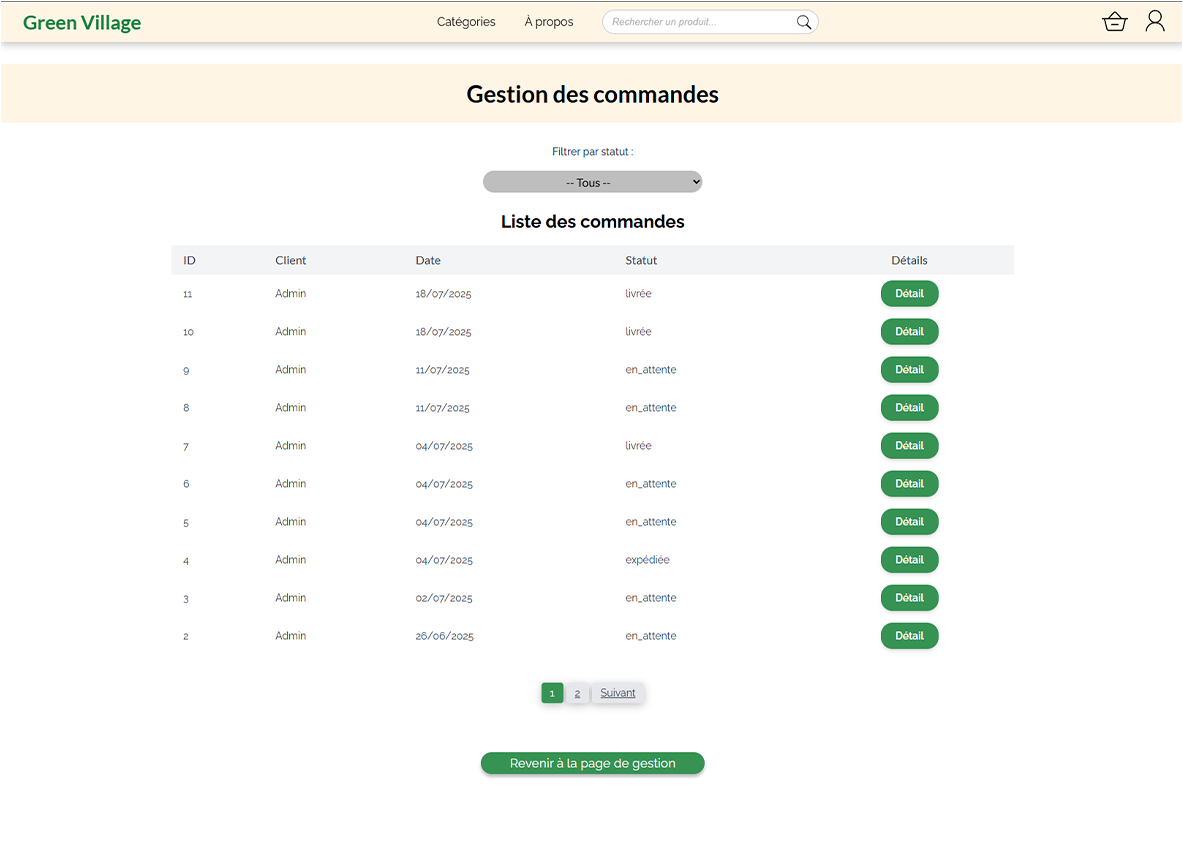Expand the status filter dropdown
1183x856 pixels.
tap(592, 182)
